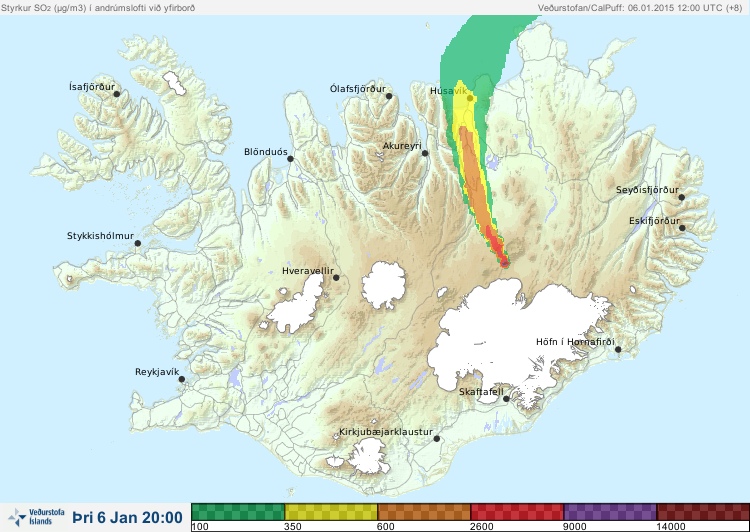Screen dimensions: 750x532
Task: Click the 'Reykjavík' label text
Action: point(157,372)
